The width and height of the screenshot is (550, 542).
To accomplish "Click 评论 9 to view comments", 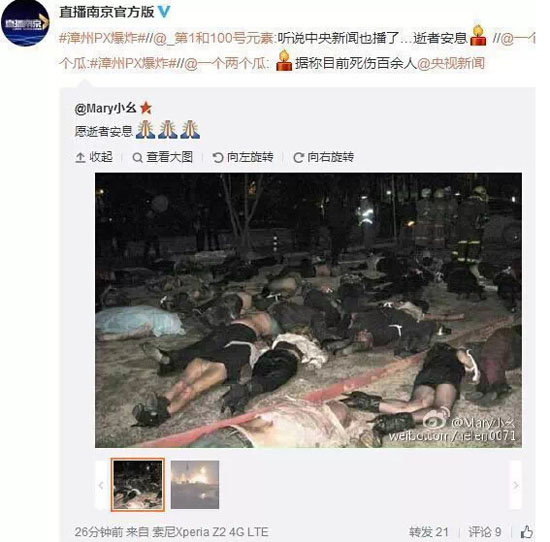I will click(485, 532).
